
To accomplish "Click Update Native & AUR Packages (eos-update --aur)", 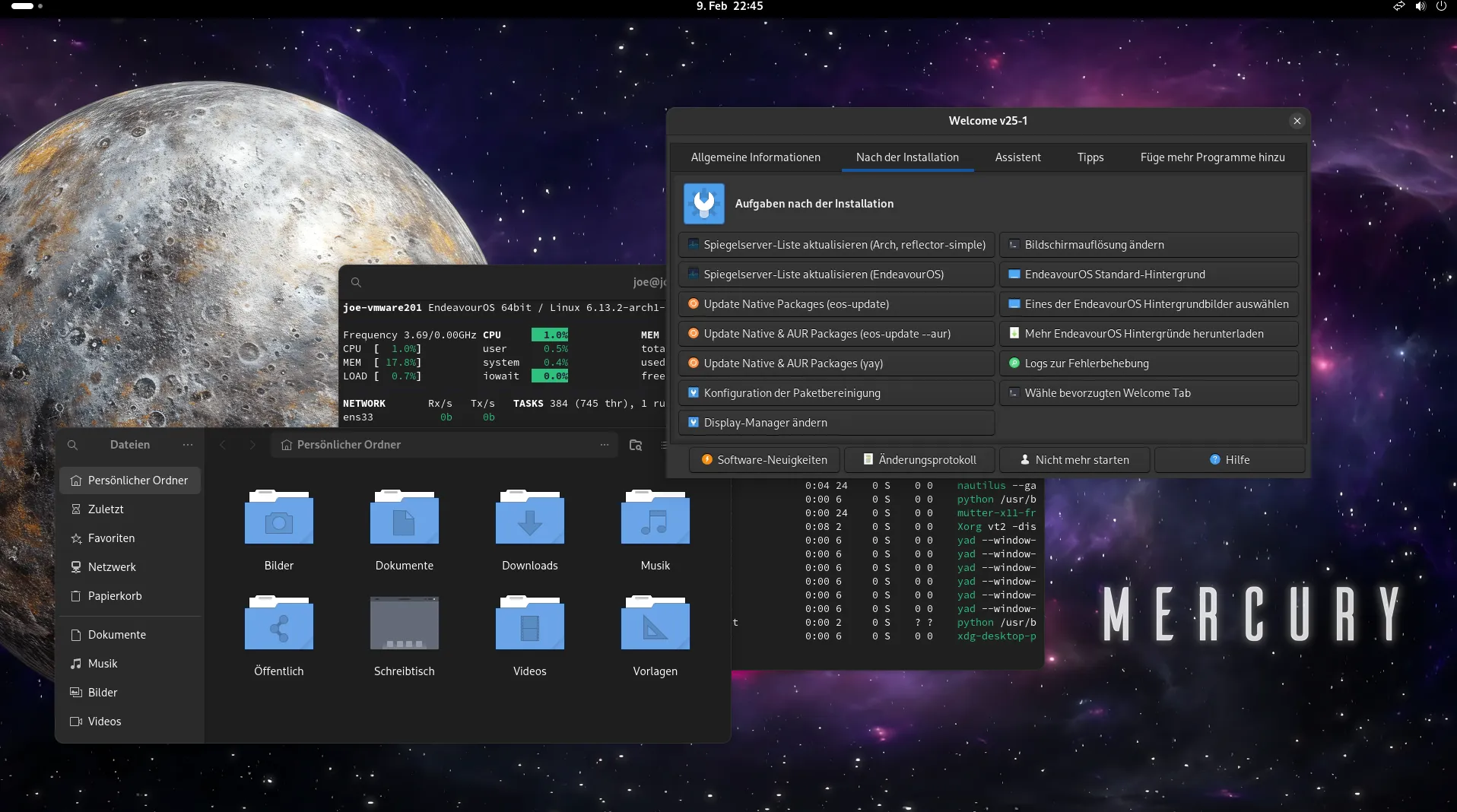I will 836,334.
